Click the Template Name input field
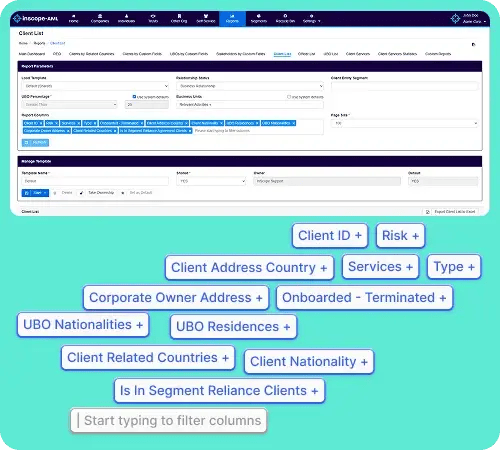Screen dimensions: 500x450 tap(95, 181)
